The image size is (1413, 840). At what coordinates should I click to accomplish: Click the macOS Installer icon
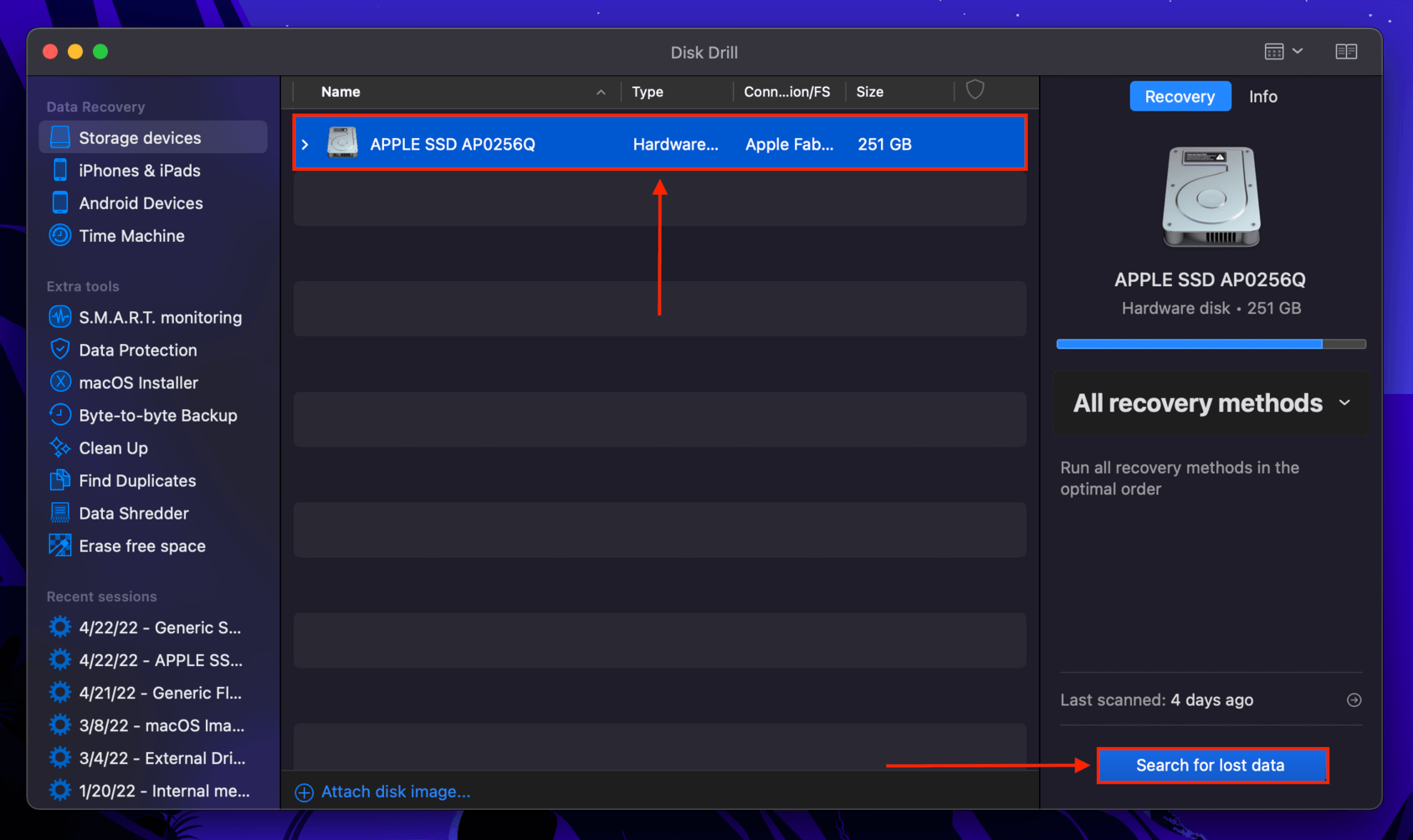click(x=60, y=382)
